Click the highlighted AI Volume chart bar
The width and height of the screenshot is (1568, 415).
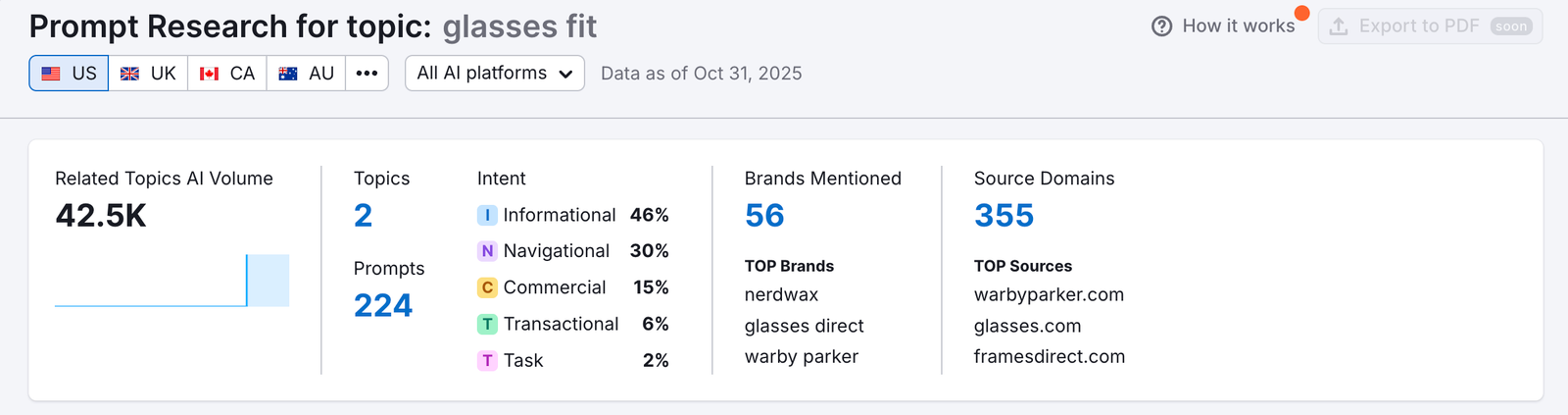click(268, 281)
